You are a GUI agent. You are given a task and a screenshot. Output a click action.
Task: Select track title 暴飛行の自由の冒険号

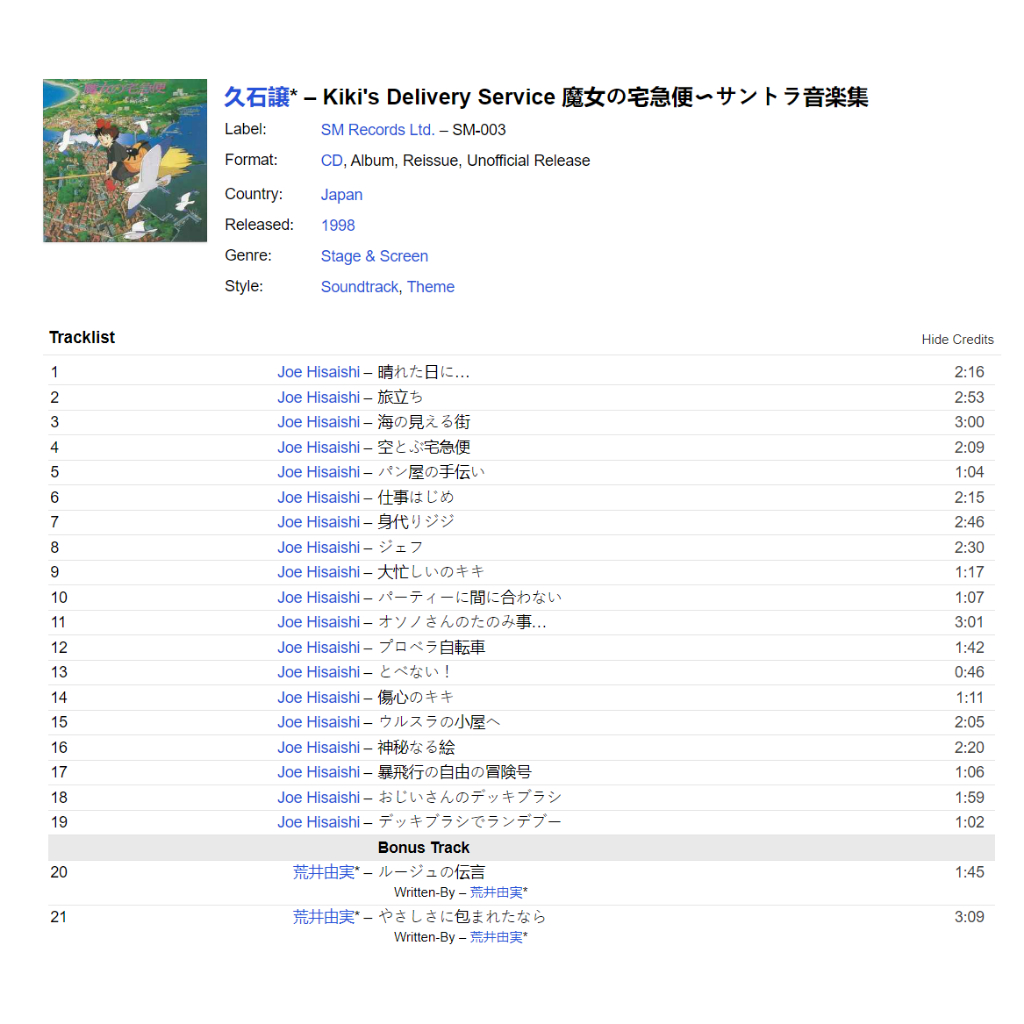click(x=455, y=771)
